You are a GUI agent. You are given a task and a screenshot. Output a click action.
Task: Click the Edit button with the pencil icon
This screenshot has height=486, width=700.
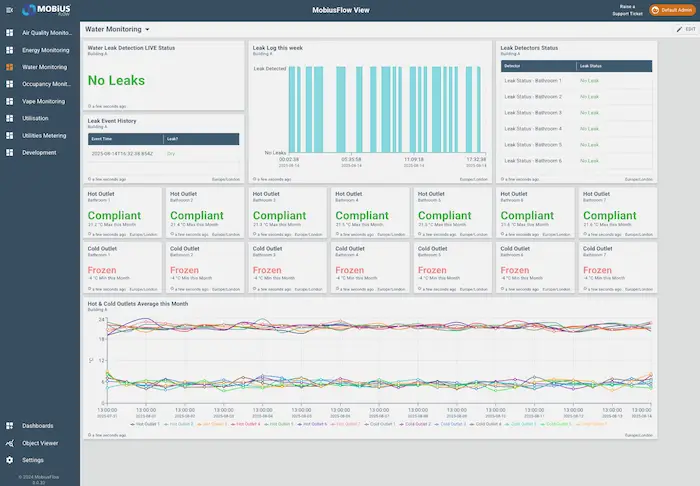(686, 29)
